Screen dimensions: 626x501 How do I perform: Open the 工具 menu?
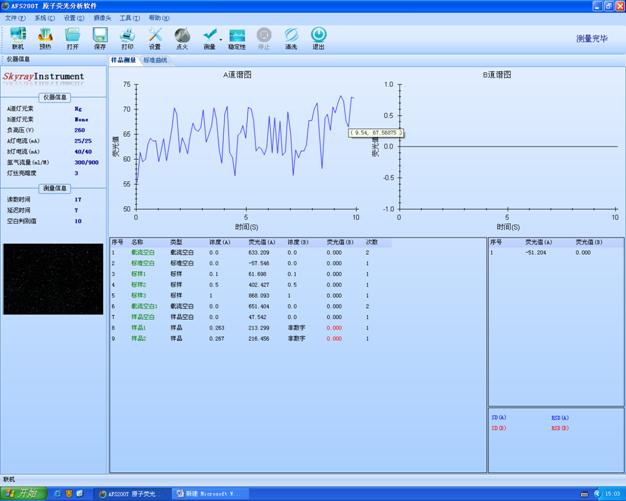click(129, 18)
